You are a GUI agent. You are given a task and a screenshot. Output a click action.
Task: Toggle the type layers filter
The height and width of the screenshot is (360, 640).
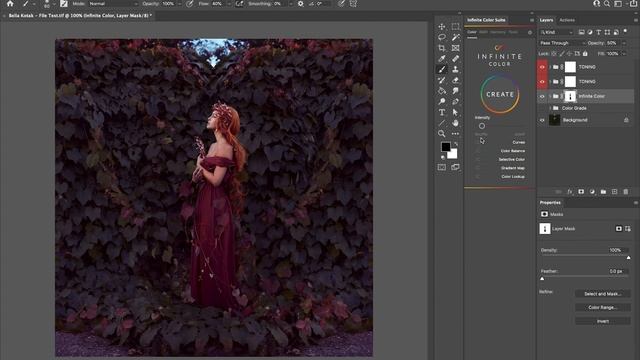598,32
